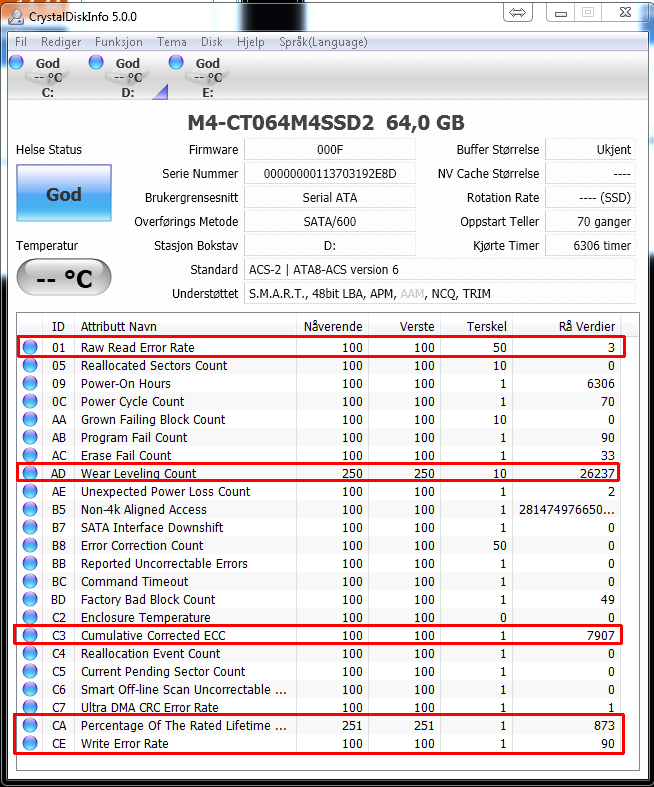Viewport: 654px width, 787px height.
Task: Click status orb for Write Error Rate
Action: 30,743
